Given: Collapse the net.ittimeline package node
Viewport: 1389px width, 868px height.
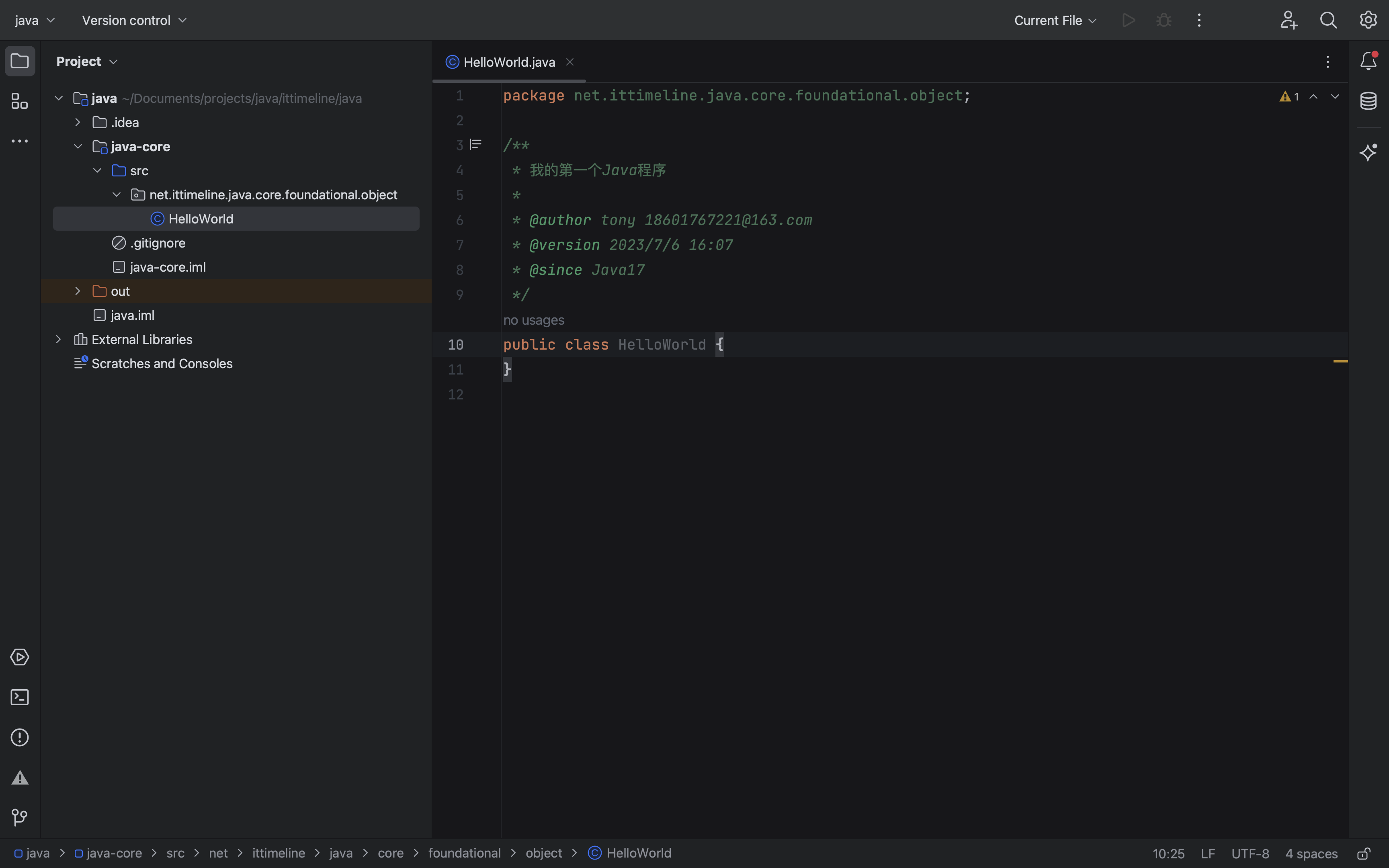Looking at the screenshot, I should coord(117,194).
